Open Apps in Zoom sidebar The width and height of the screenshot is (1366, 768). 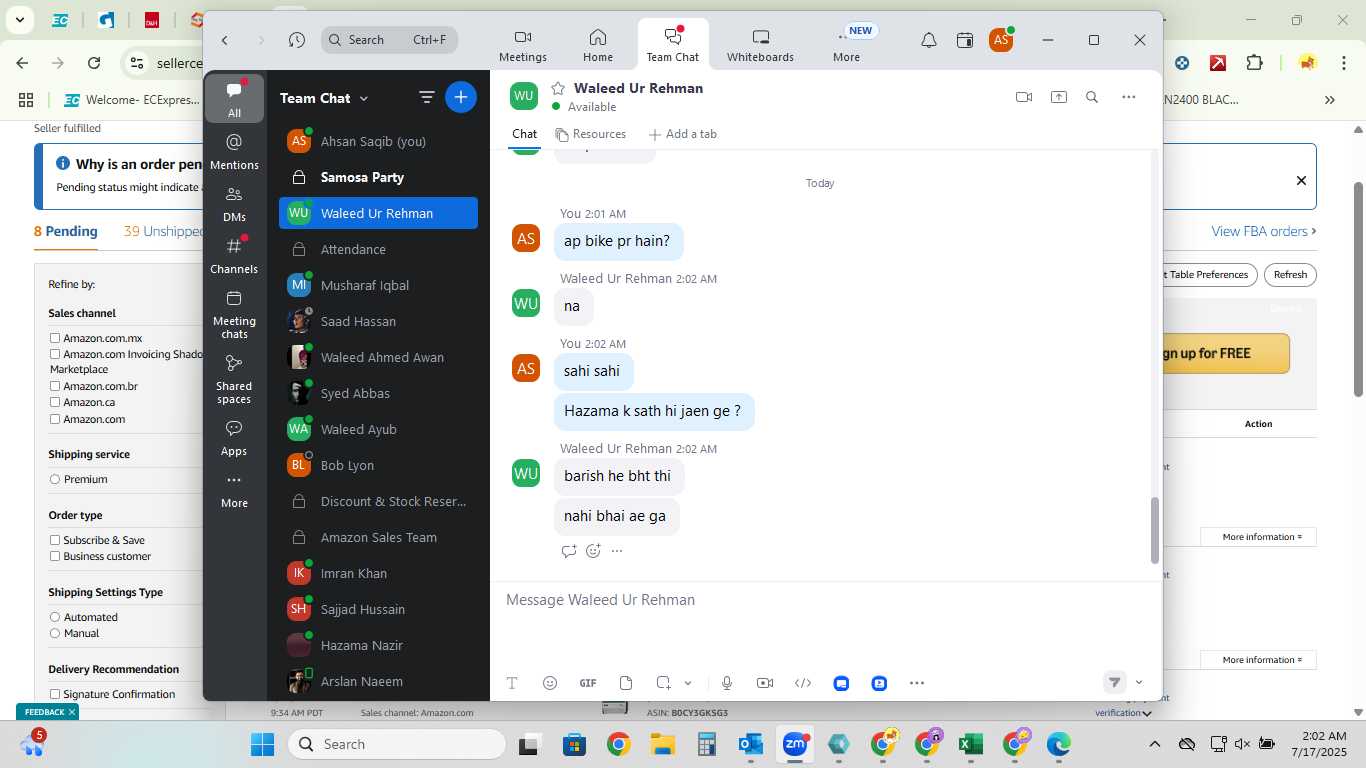click(234, 438)
